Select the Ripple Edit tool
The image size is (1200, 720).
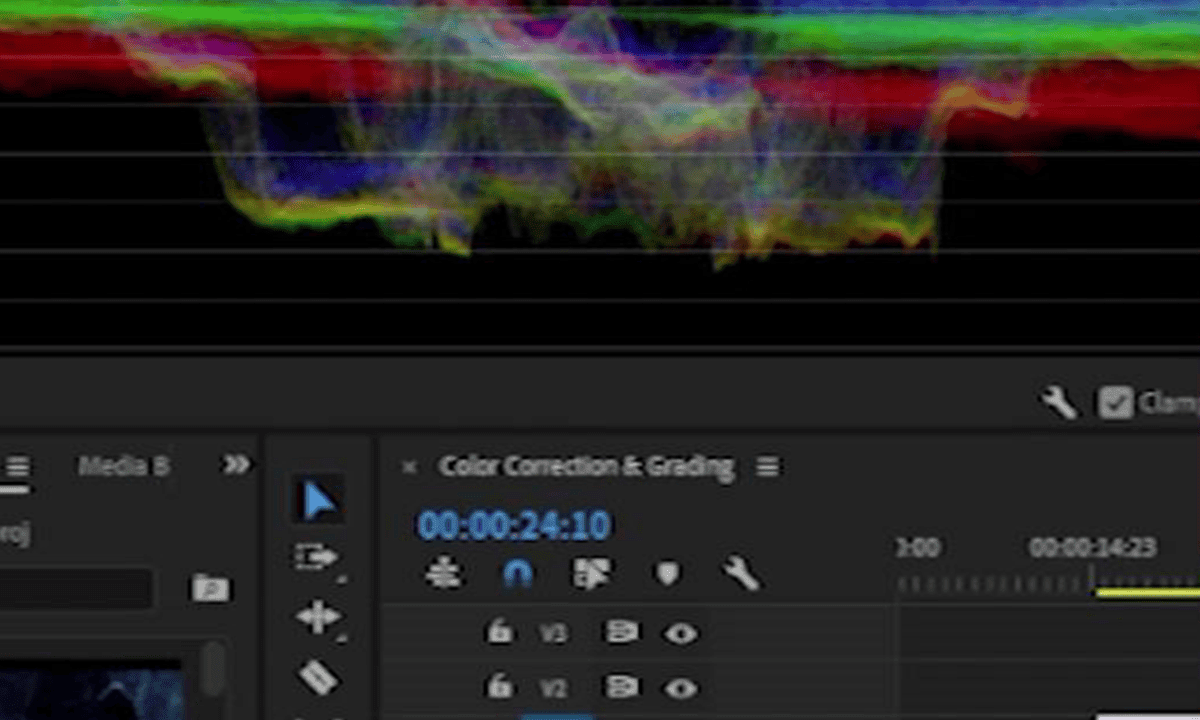[318, 618]
